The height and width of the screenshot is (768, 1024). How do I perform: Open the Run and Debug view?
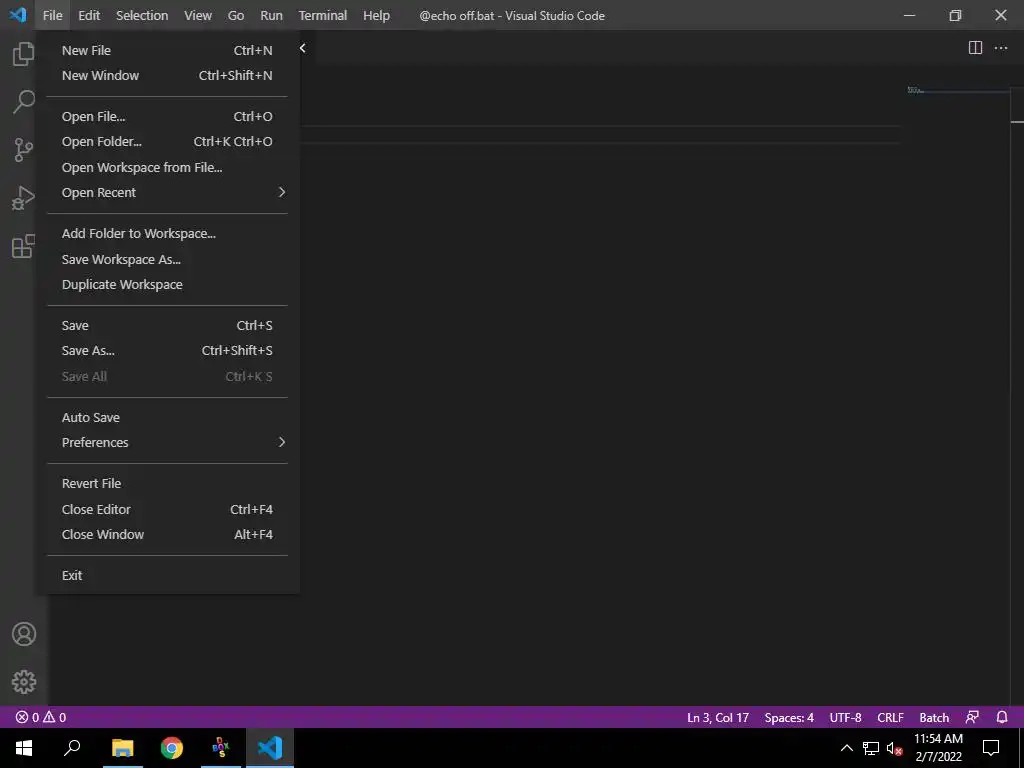(24, 198)
